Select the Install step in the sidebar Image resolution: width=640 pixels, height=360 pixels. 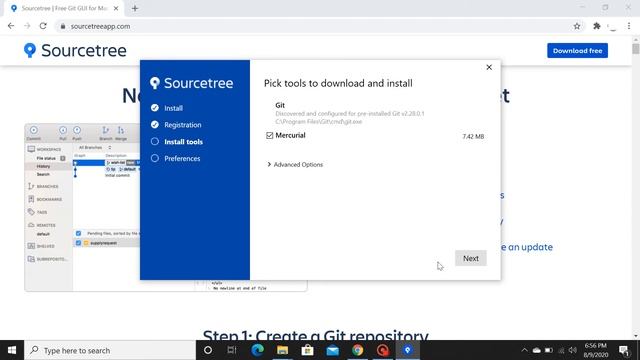click(167, 108)
